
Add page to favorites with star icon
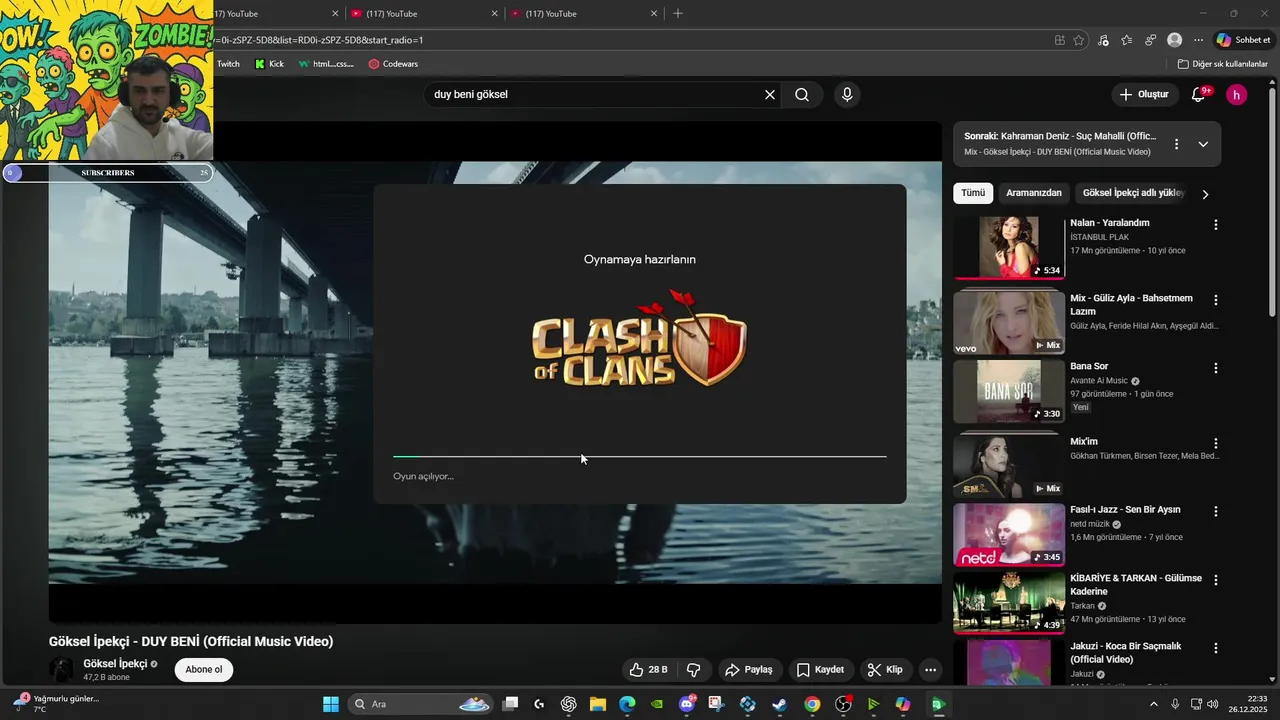[x=1079, y=40]
